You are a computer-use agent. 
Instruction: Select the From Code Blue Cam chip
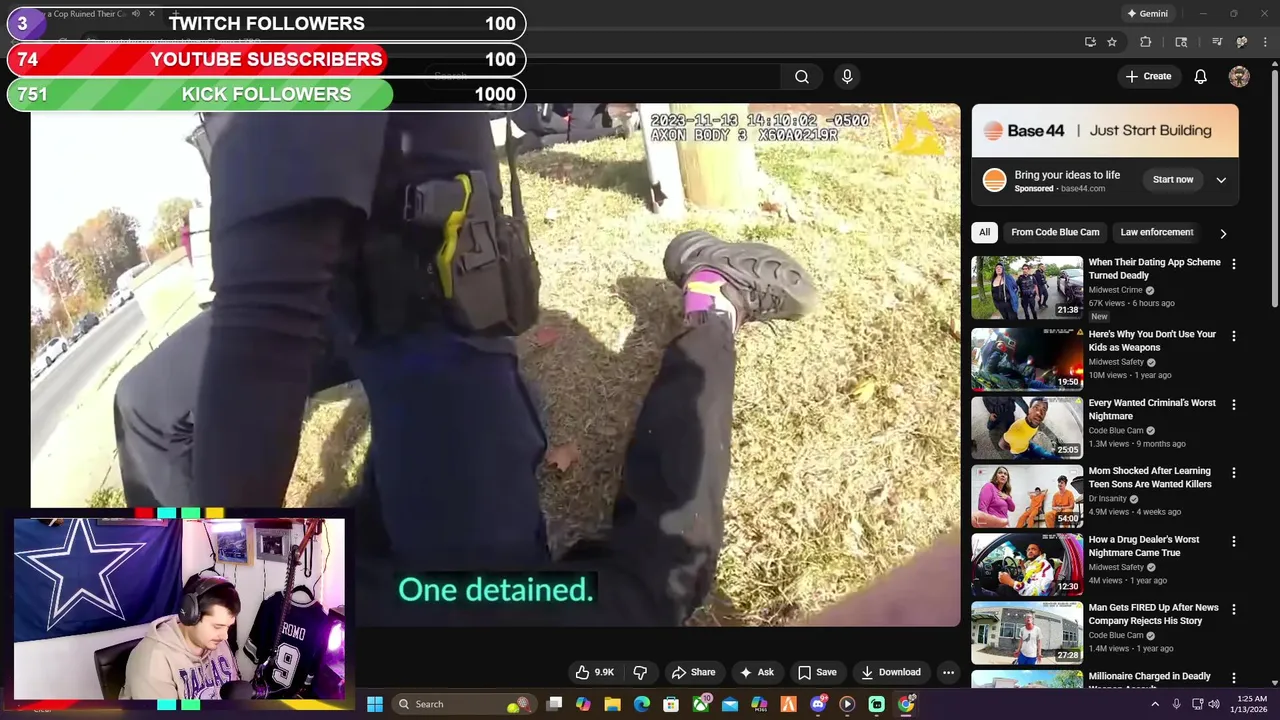click(1055, 232)
